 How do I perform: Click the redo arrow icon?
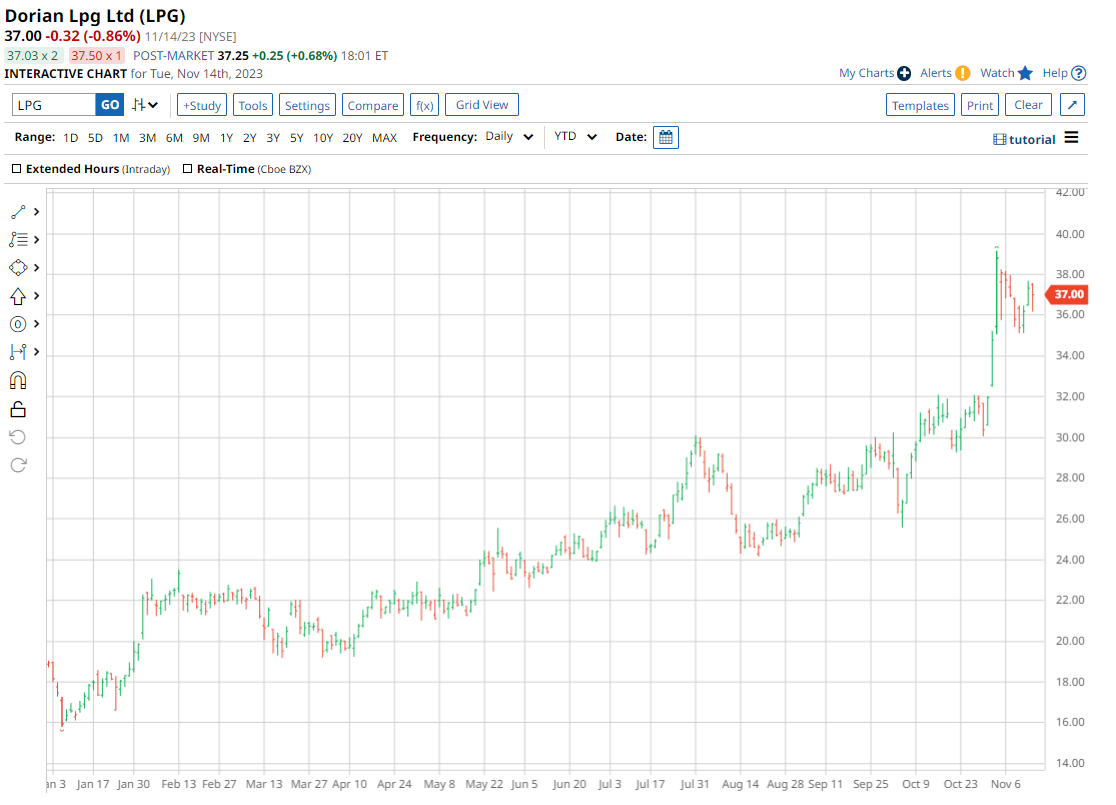pos(19,465)
